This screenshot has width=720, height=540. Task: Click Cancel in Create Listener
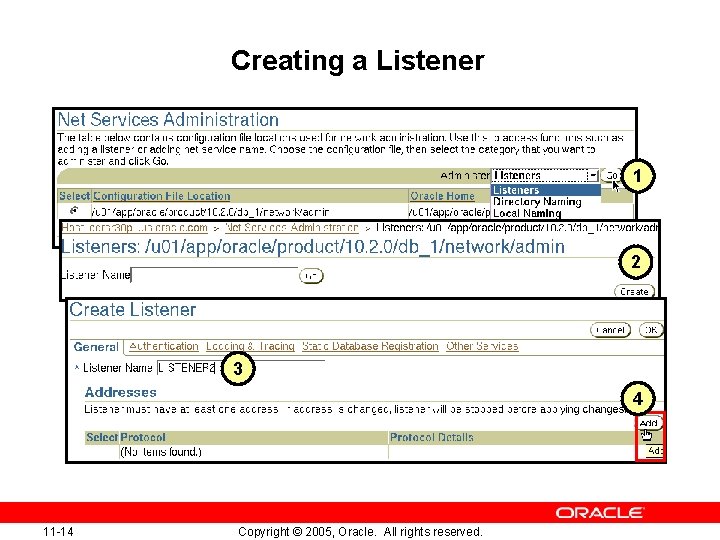610,330
